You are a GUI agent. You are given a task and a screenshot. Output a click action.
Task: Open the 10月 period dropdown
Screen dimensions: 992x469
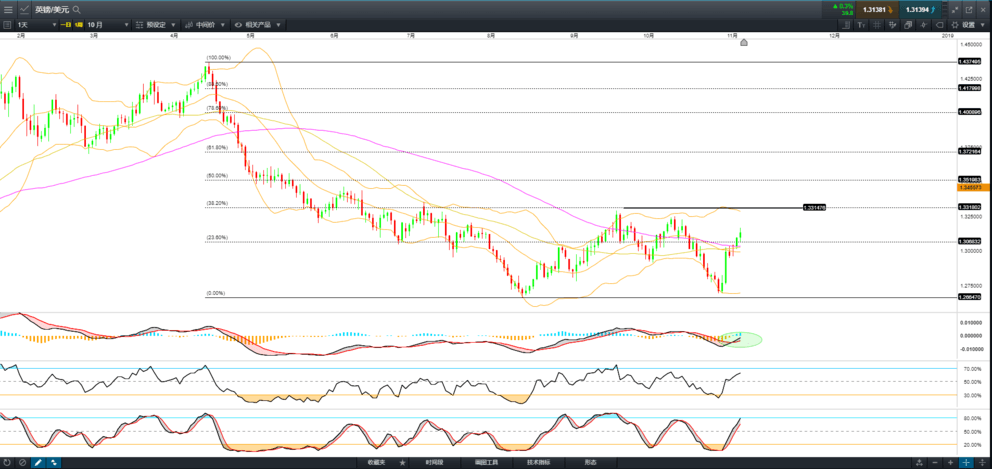[x=108, y=25]
